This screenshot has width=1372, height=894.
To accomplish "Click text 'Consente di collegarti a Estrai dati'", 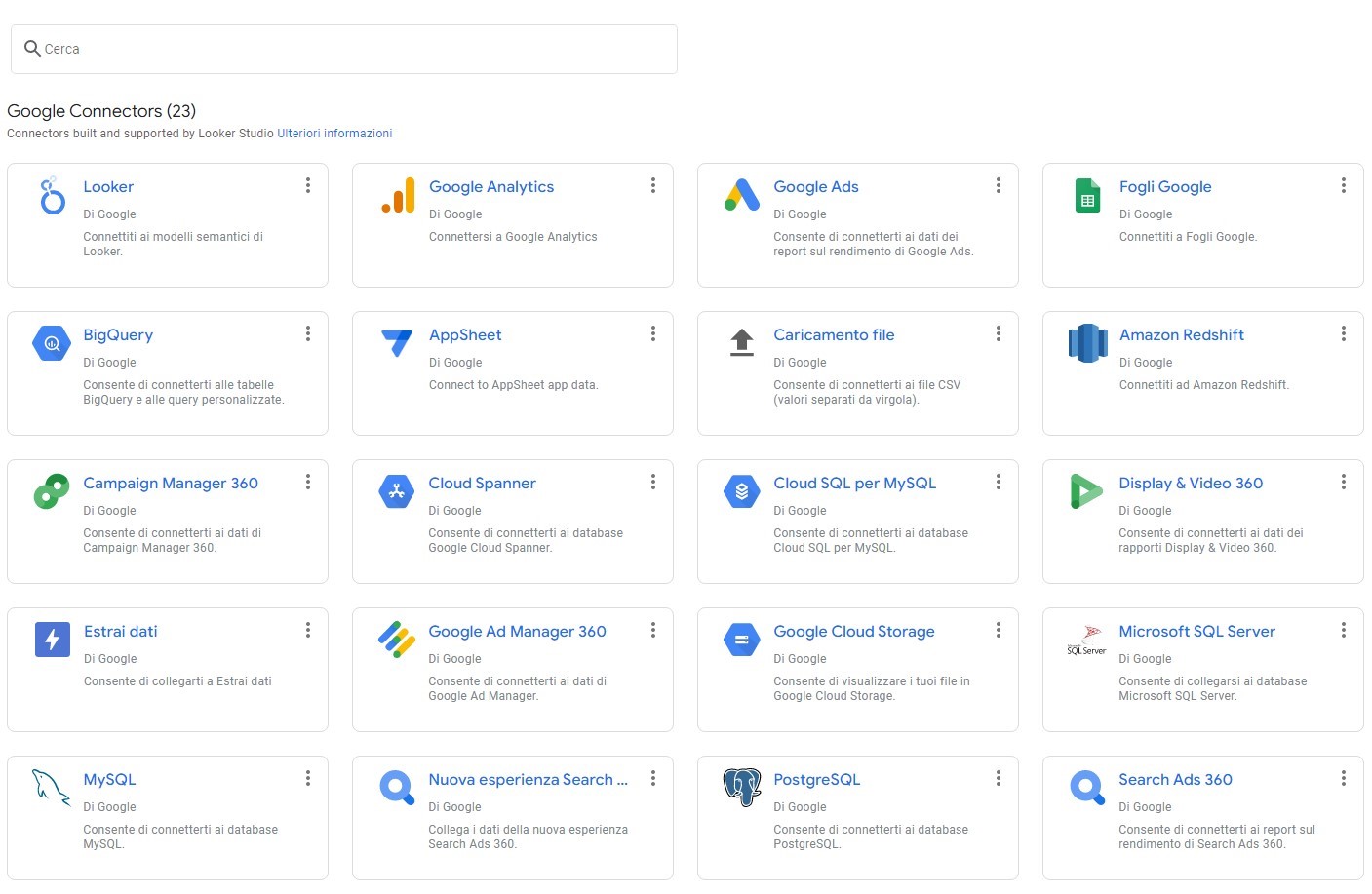I will pos(177,681).
